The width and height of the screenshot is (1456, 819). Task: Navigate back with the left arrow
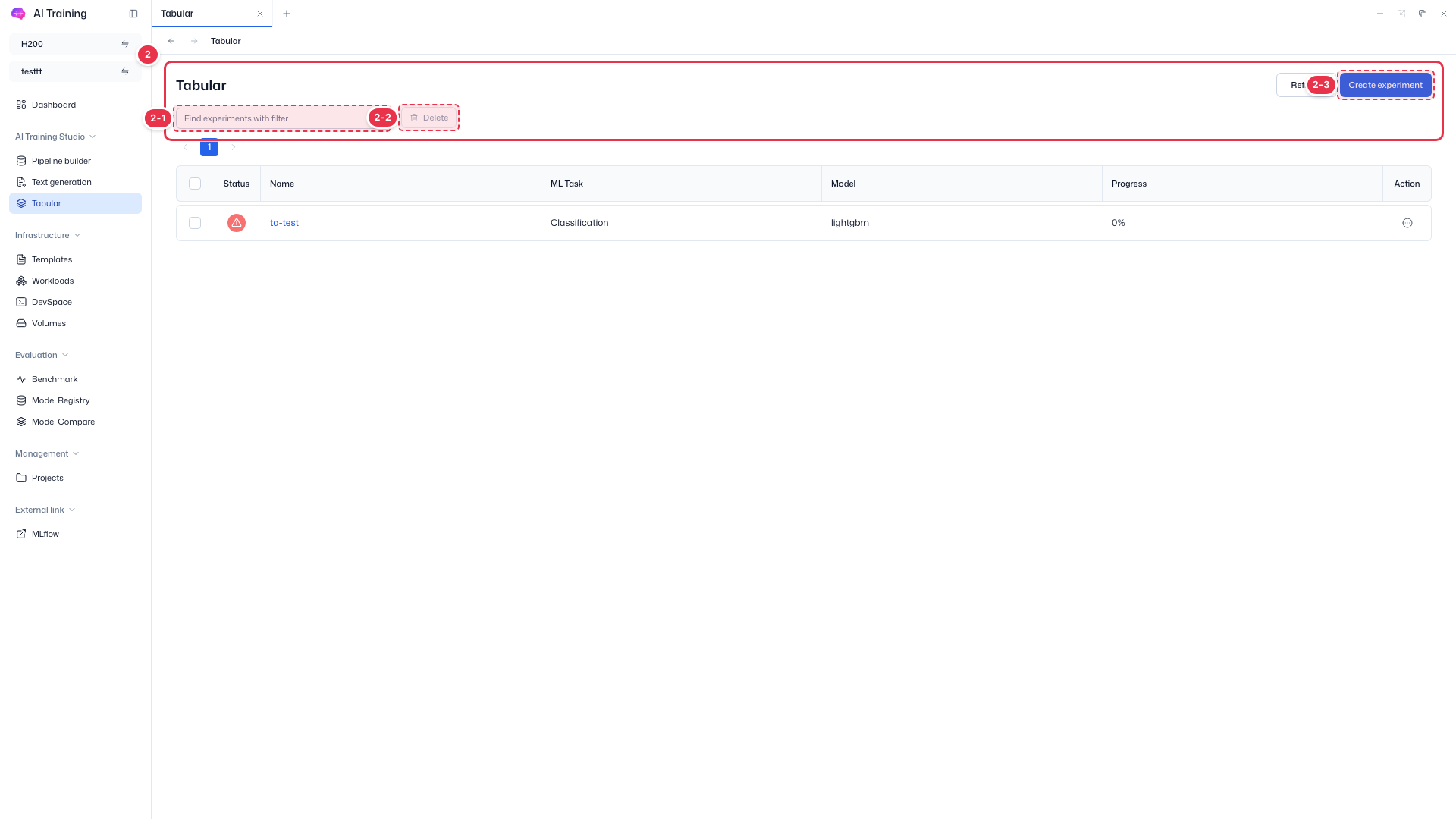(171, 41)
